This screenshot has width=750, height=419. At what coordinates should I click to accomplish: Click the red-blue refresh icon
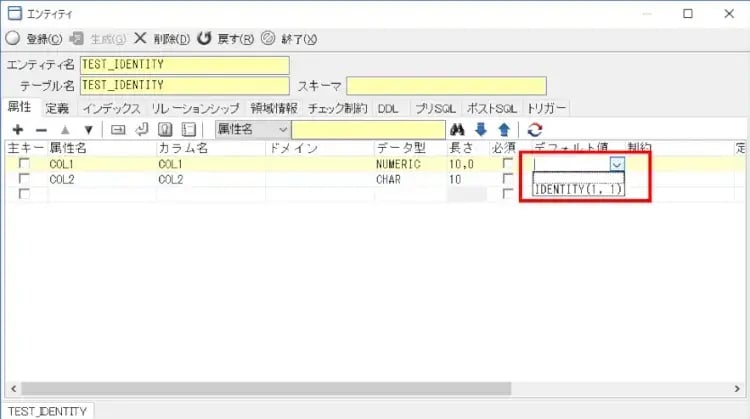point(535,129)
